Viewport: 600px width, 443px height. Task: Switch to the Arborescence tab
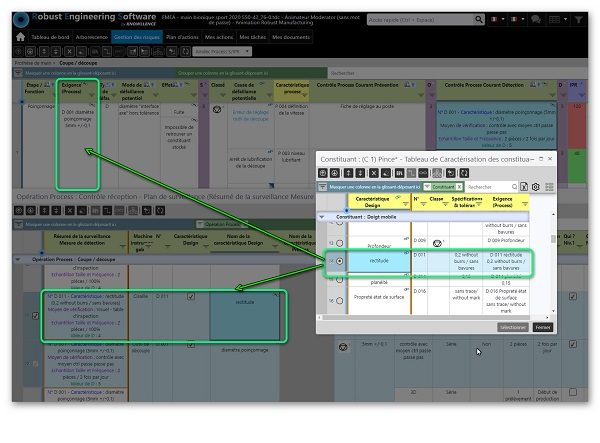click(x=91, y=37)
